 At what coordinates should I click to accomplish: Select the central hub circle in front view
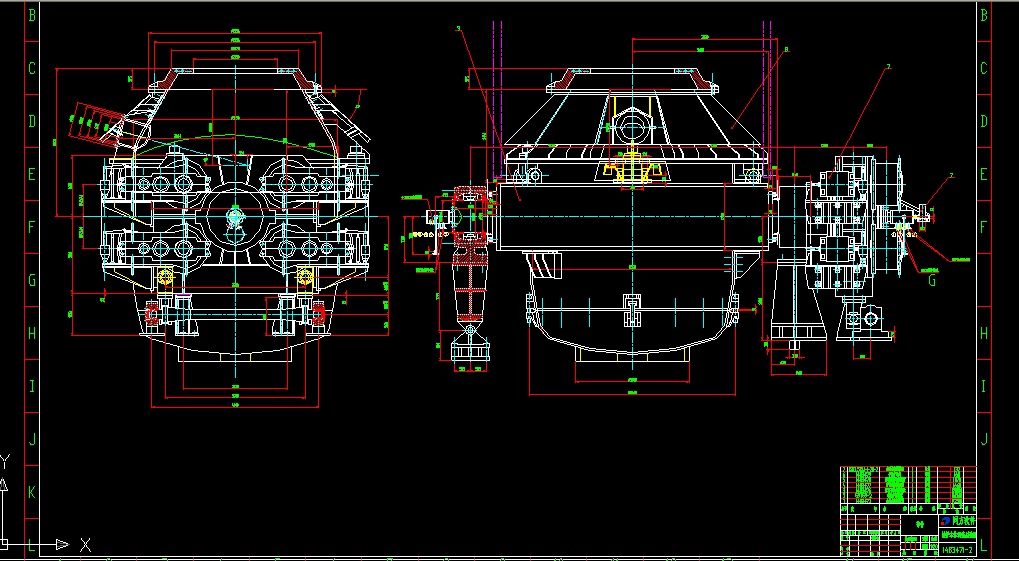(x=235, y=216)
